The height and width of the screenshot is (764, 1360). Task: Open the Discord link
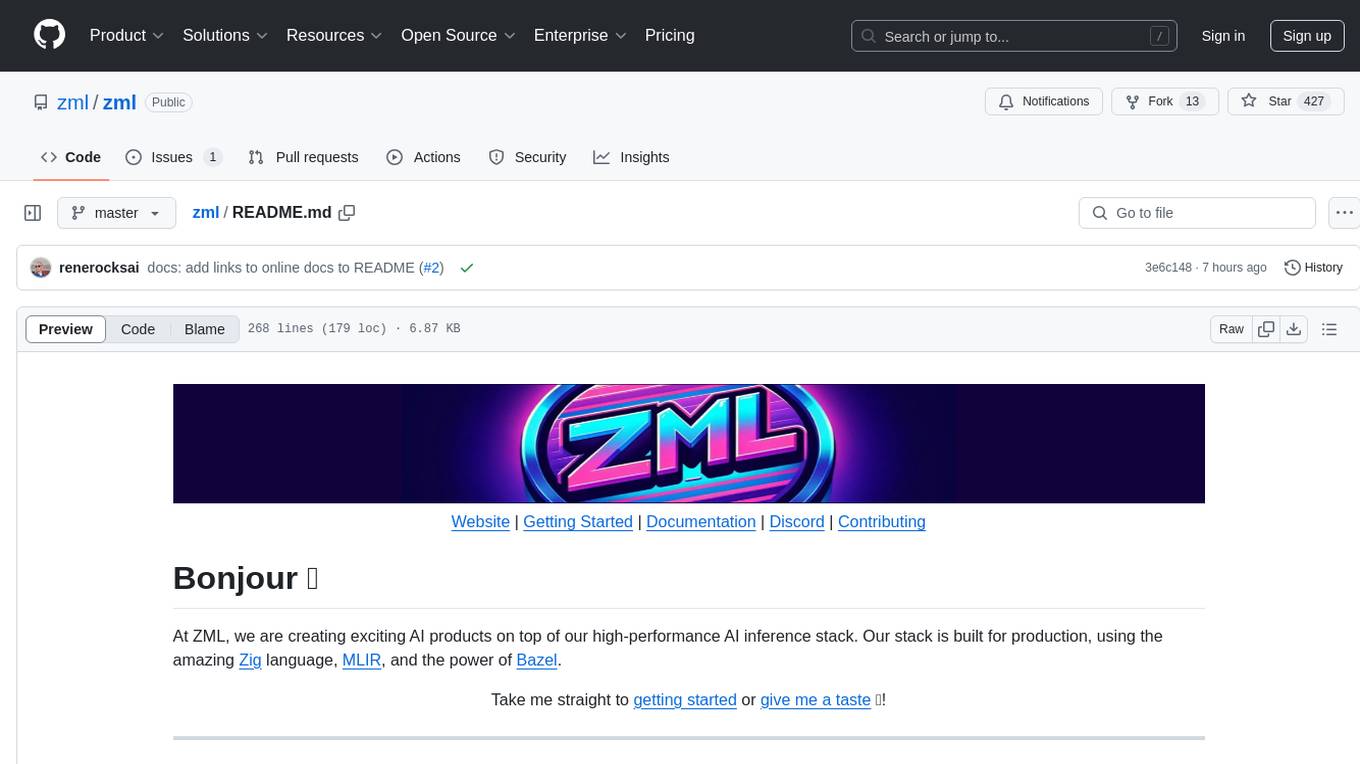[797, 521]
